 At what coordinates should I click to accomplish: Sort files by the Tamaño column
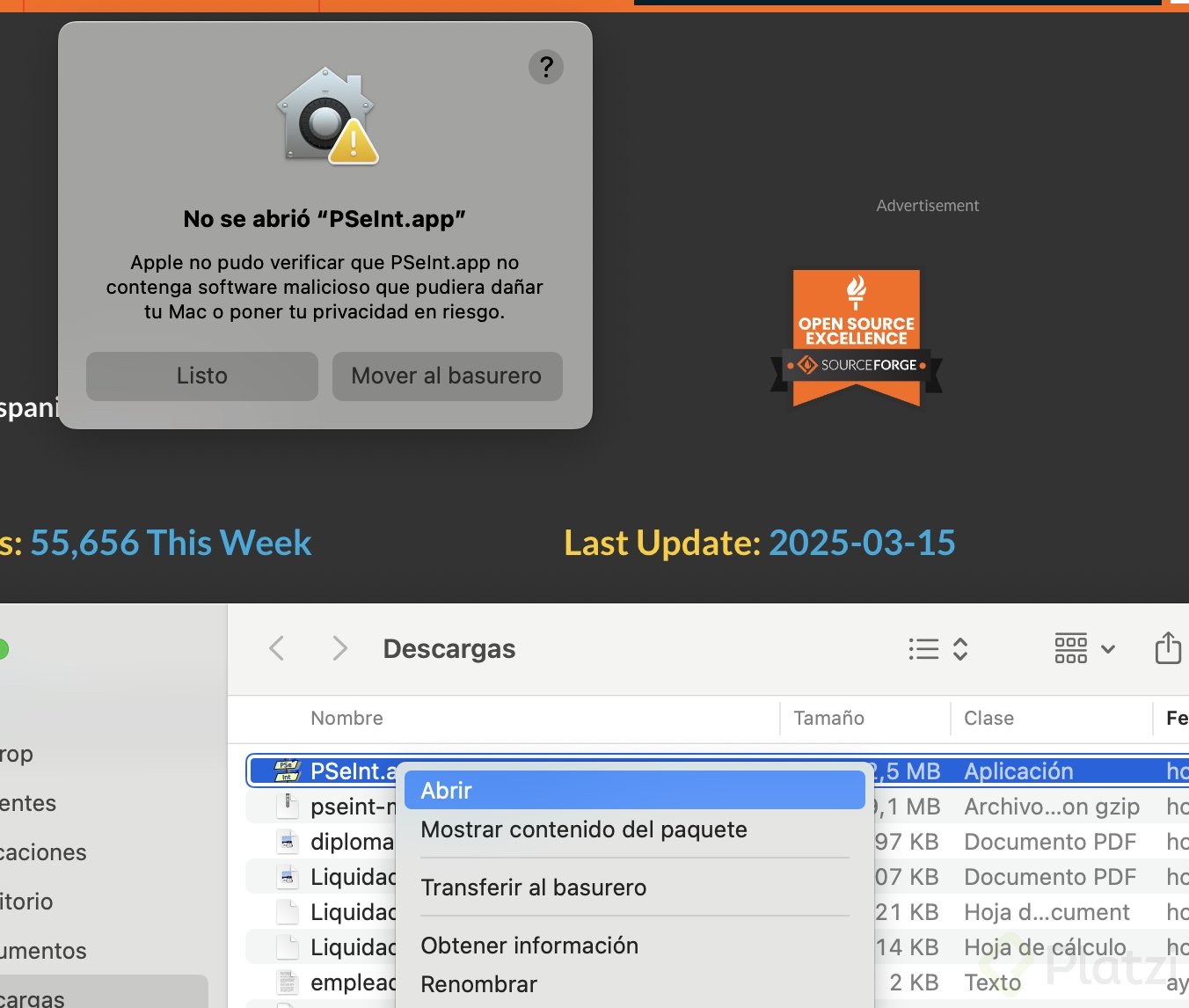(828, 719)
